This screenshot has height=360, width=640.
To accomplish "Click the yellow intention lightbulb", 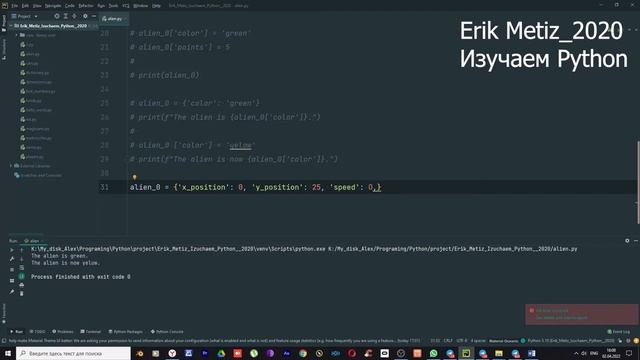I will [x=134, y=178].
